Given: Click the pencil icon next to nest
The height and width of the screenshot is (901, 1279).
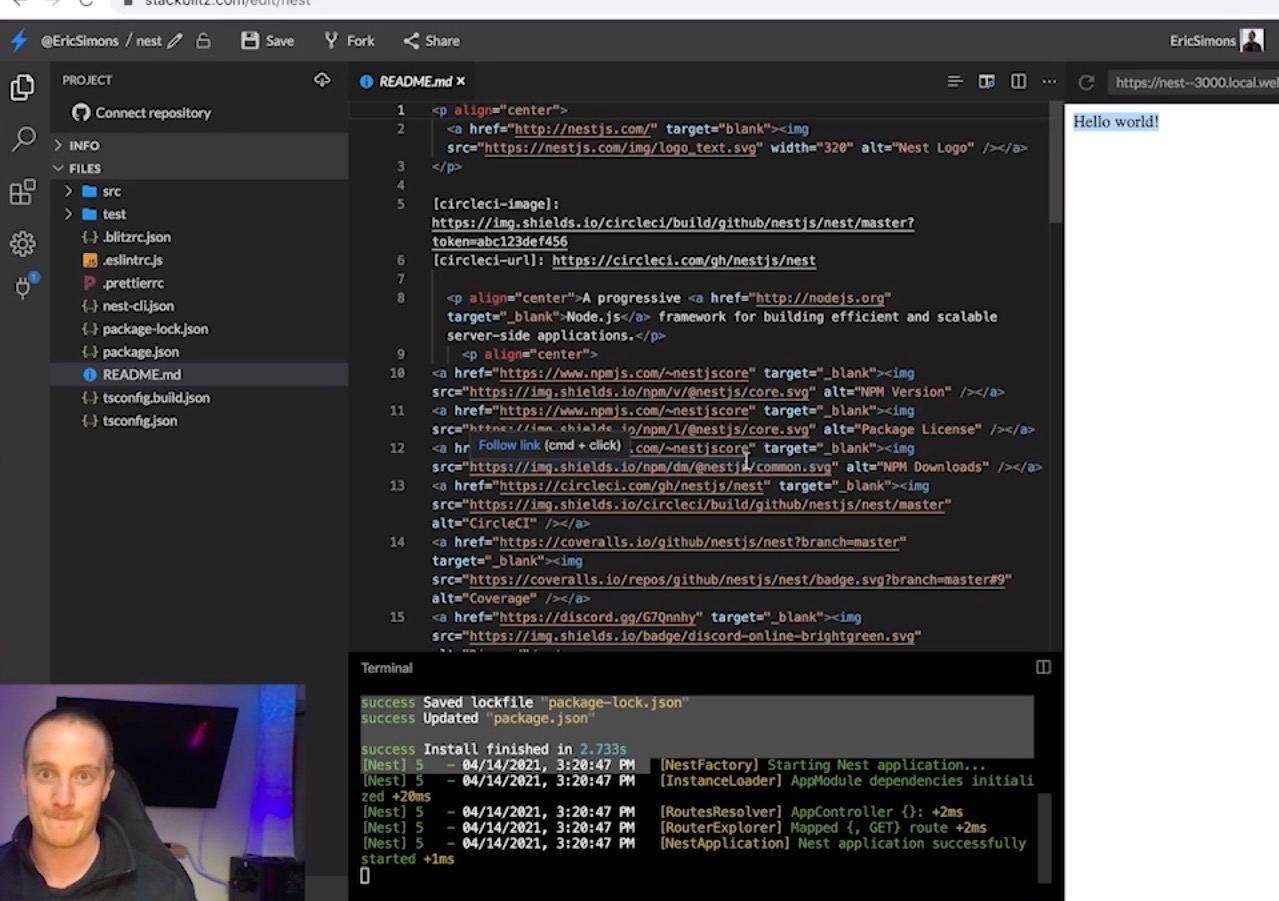Looking at the screenshot, I should [176, 41].
